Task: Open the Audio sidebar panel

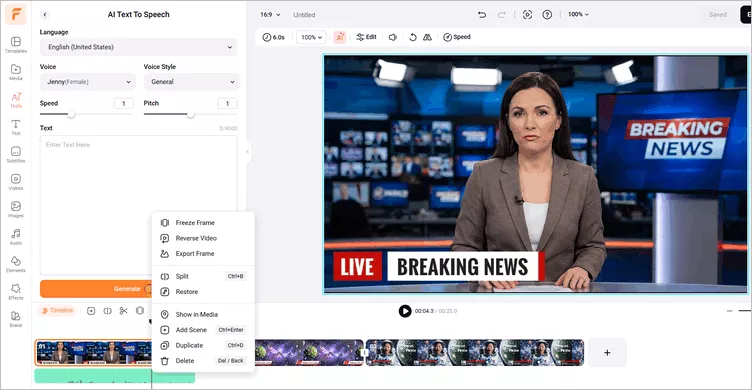Action: click(x=16, y=236)
